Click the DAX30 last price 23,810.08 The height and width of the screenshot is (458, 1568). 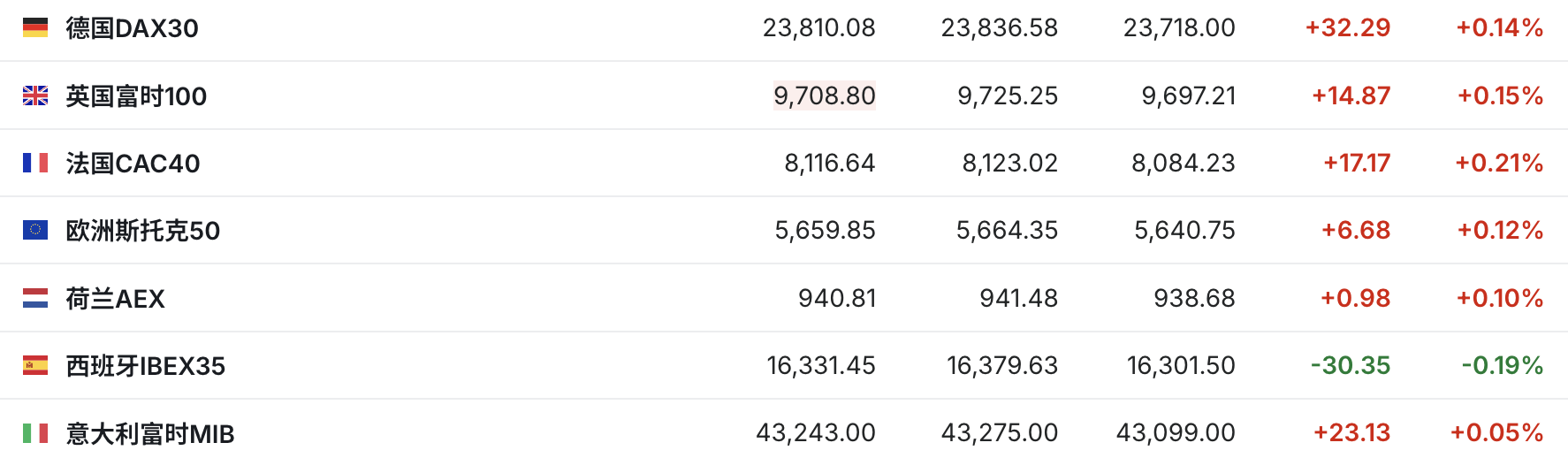click(x=818, y=28)
